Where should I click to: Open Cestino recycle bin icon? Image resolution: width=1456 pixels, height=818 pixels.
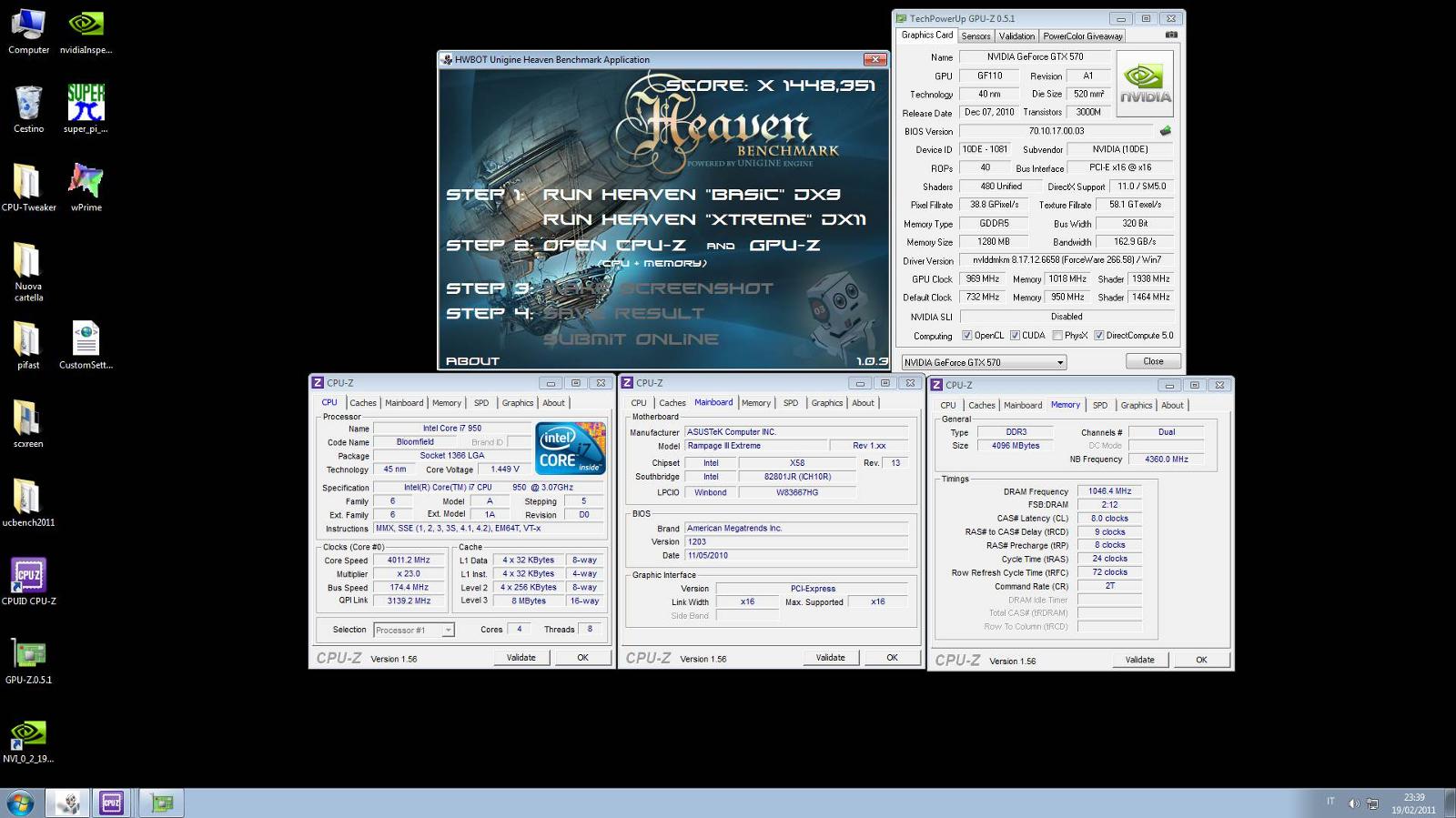pos(28,110)
